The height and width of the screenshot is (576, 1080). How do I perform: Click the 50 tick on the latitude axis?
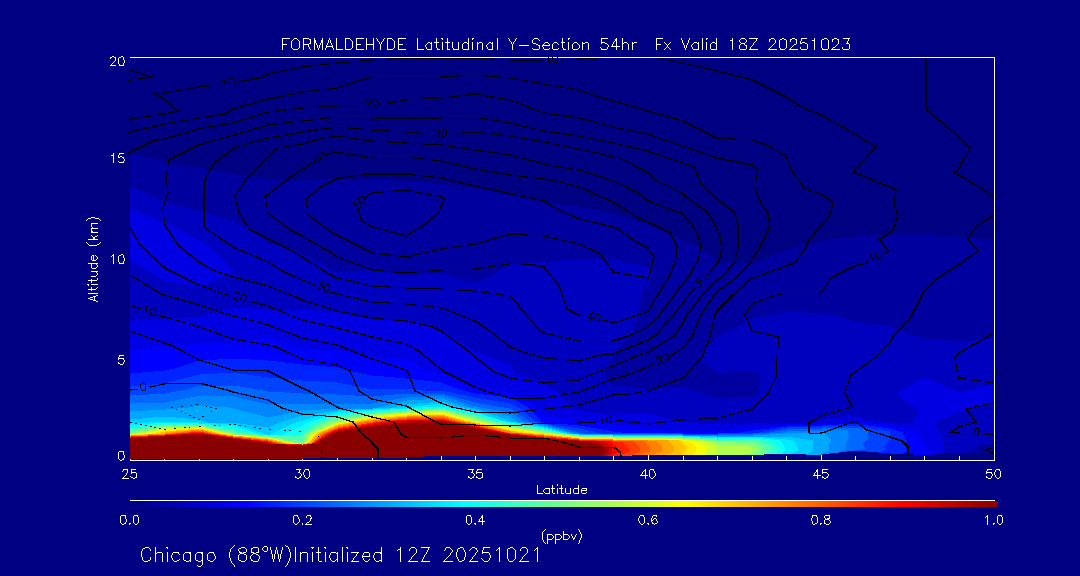click(x=993, y=472)
